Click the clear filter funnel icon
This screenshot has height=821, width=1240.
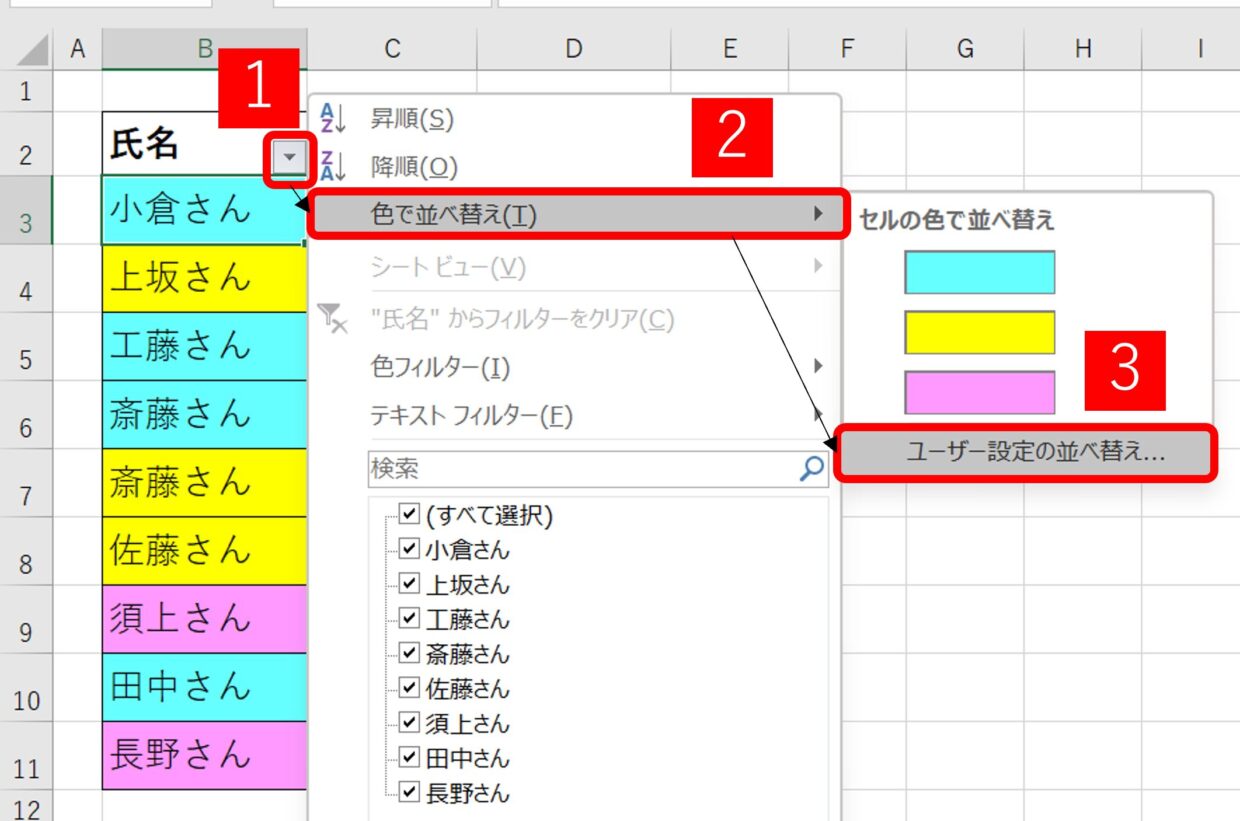pos(332,319)
